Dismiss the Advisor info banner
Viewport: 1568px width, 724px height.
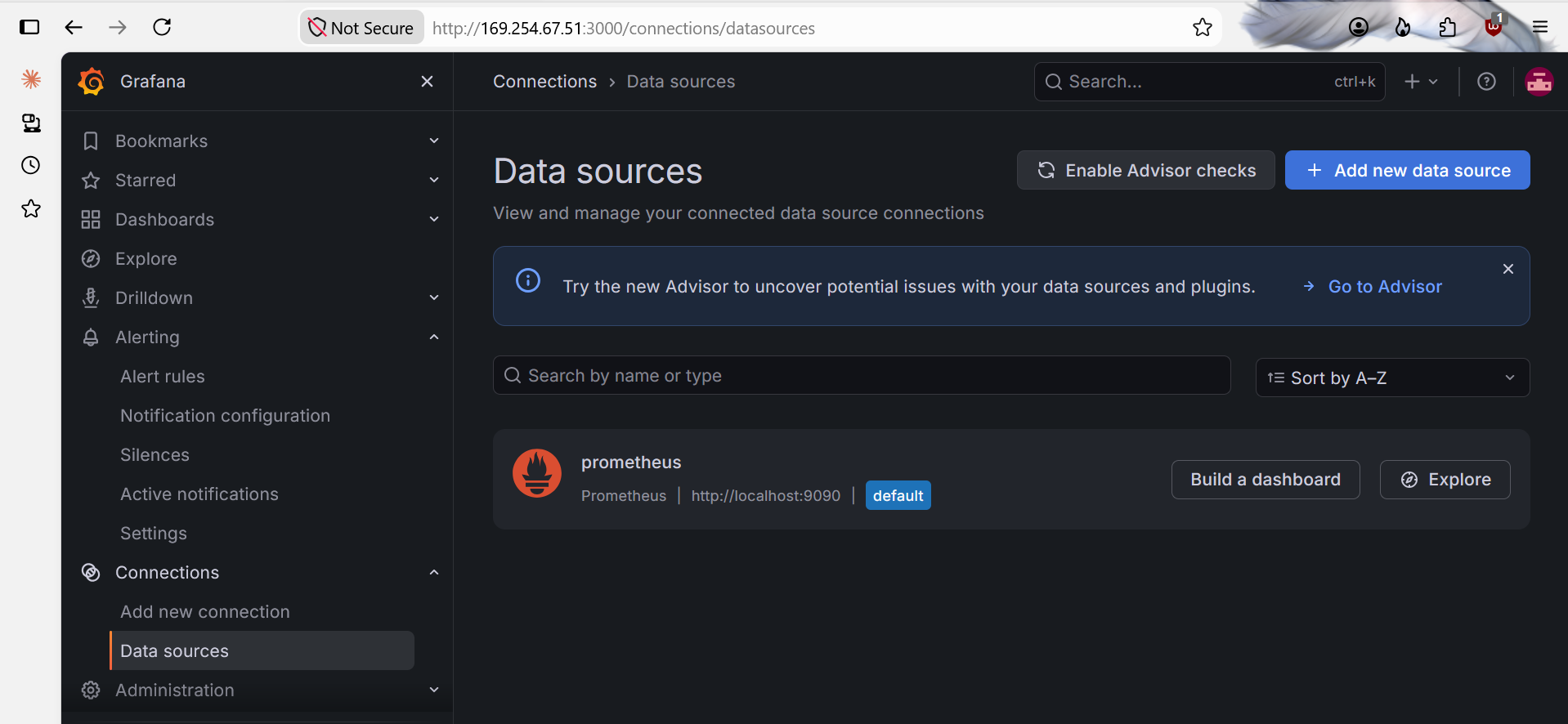coord(1508,269)
